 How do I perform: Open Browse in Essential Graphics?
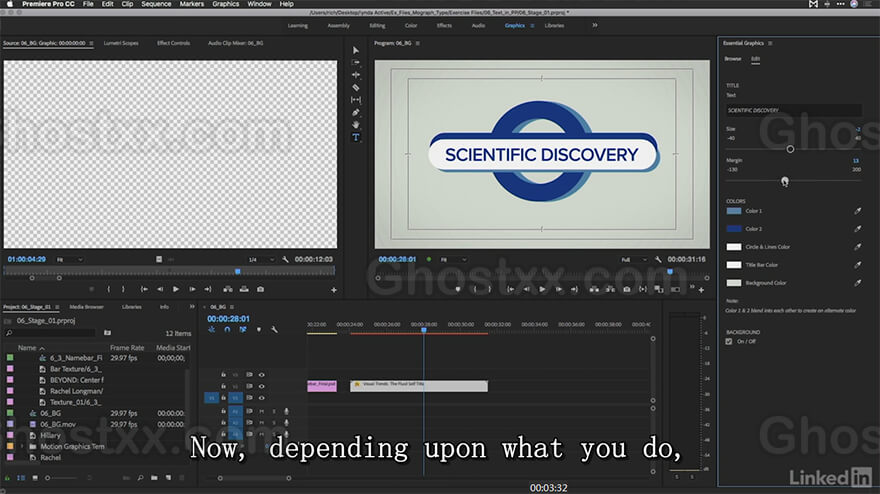[732, 58]
